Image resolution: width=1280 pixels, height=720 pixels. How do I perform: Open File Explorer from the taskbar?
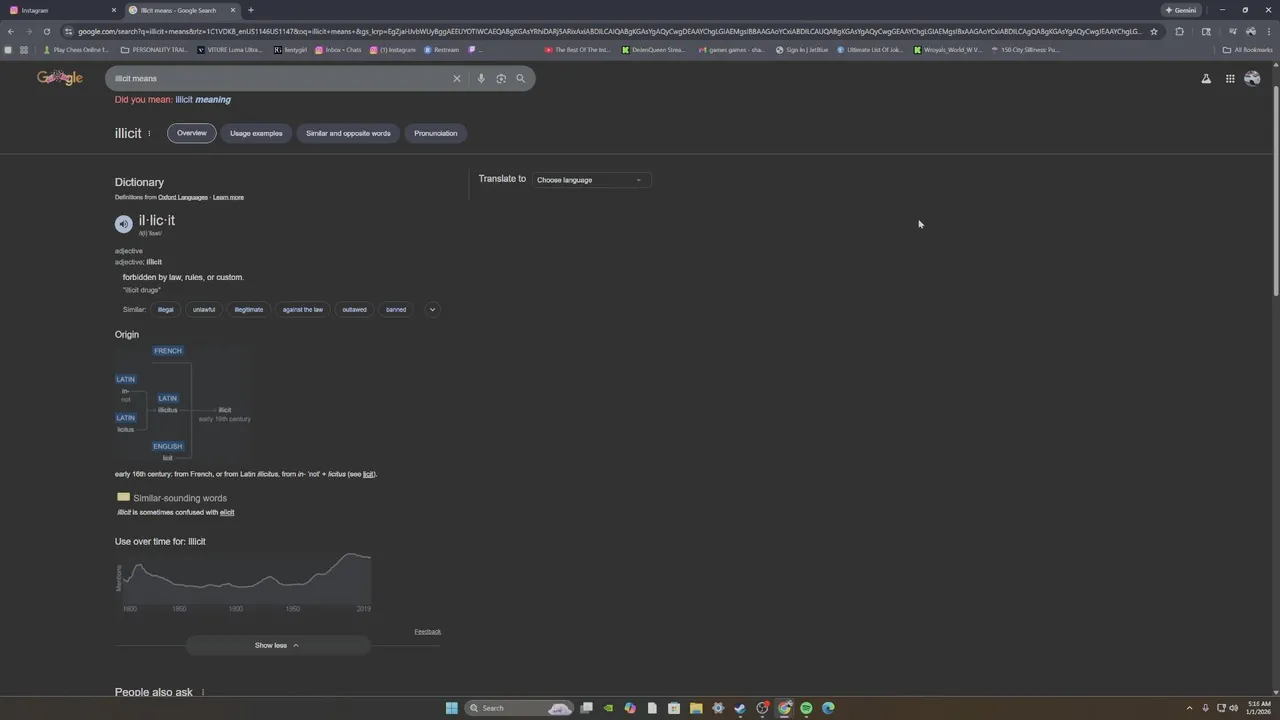tap(696, 708)
